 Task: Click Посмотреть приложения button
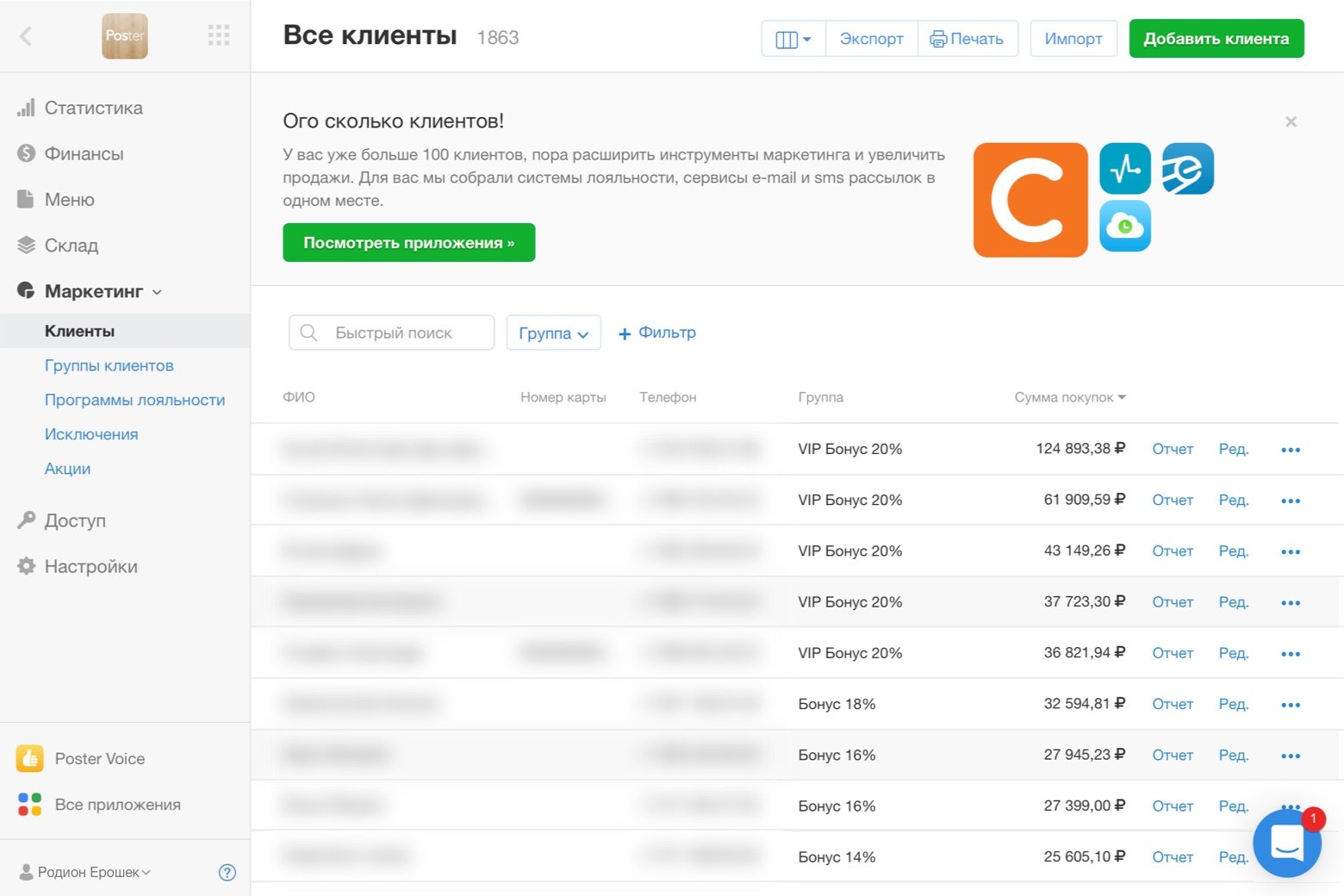tap(408, 243)
